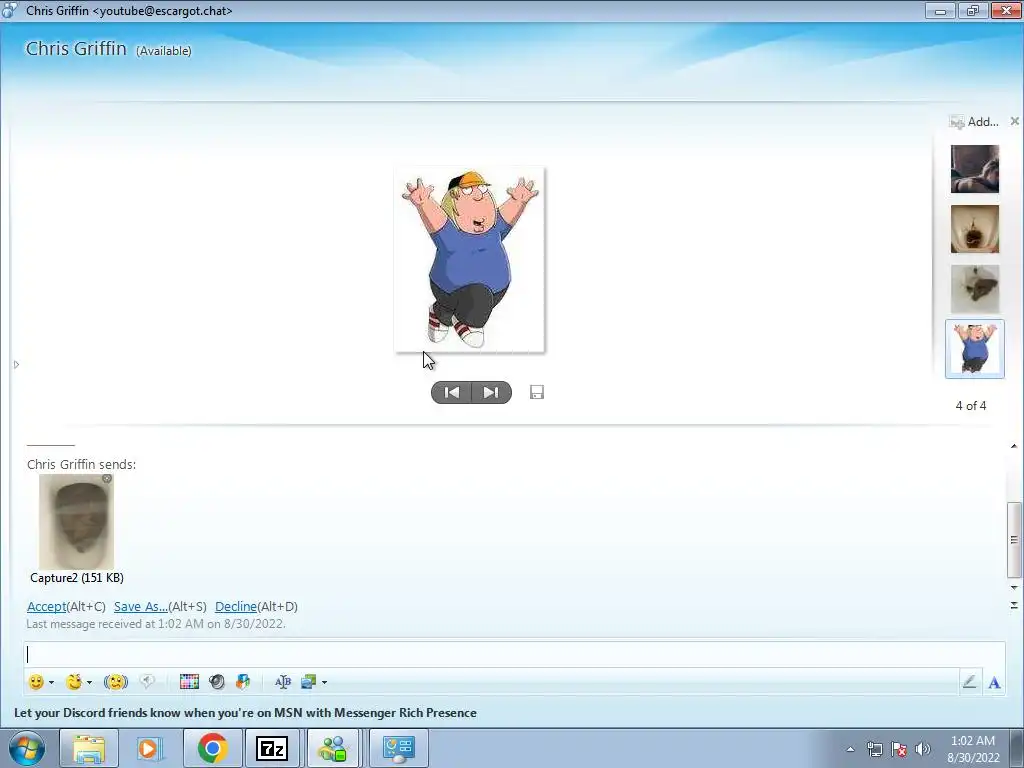
Task: Decline the Capture2 file transfer
Action: 235,607
